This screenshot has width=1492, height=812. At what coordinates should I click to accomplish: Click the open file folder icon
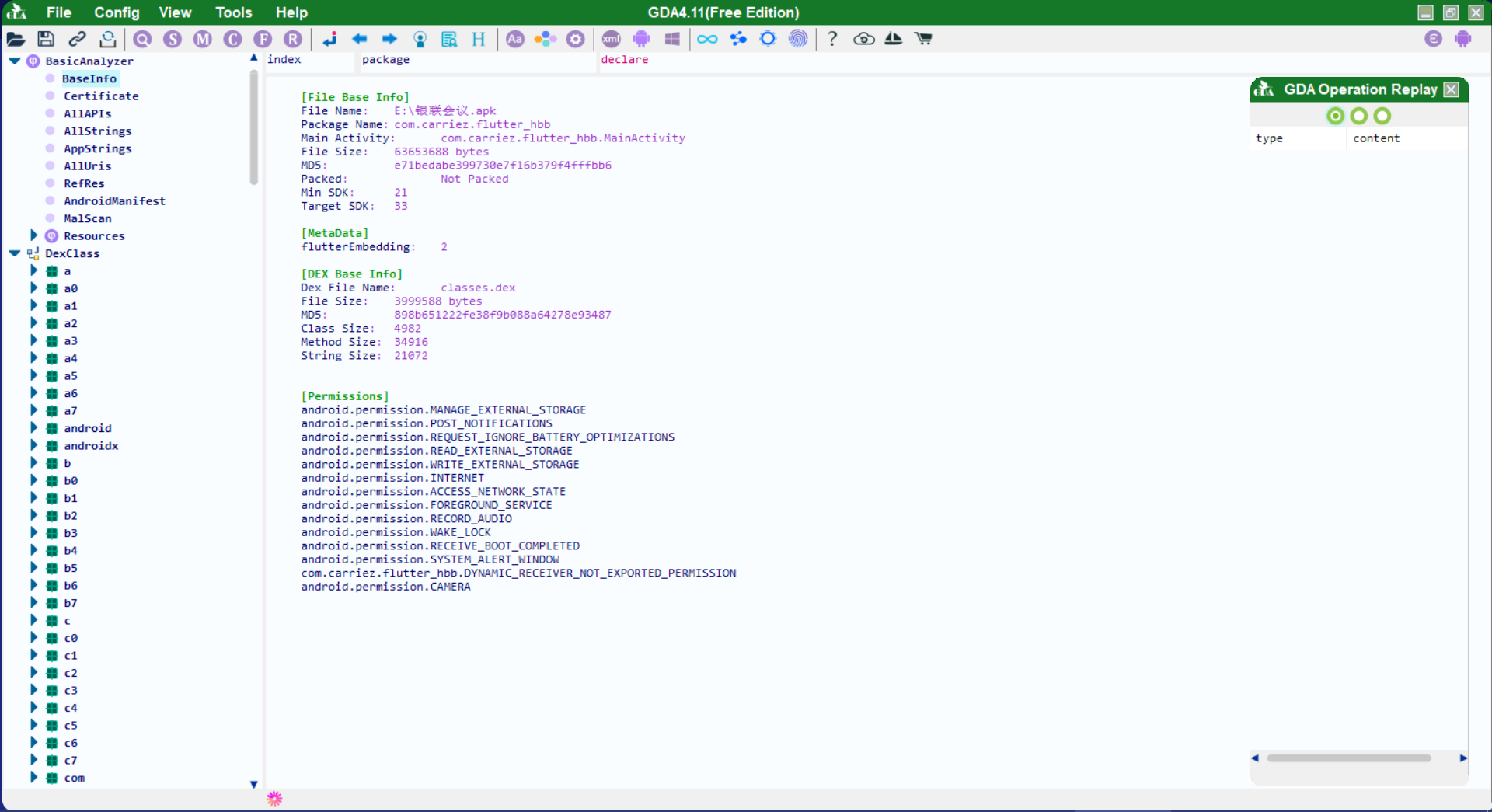point(16,39)
